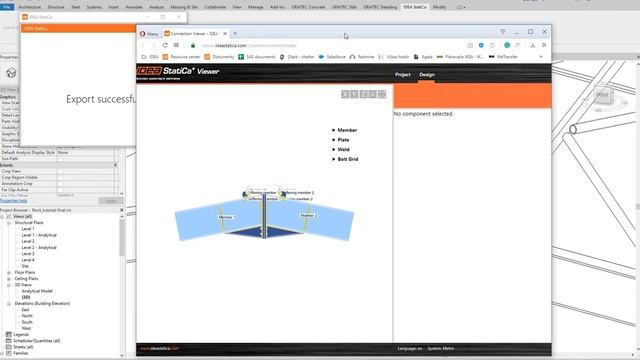Image resolution: width=640 pixels, height=360 pixels.
Task: Collapse the 3D Views tree node
Action: (x=9, y=285)
